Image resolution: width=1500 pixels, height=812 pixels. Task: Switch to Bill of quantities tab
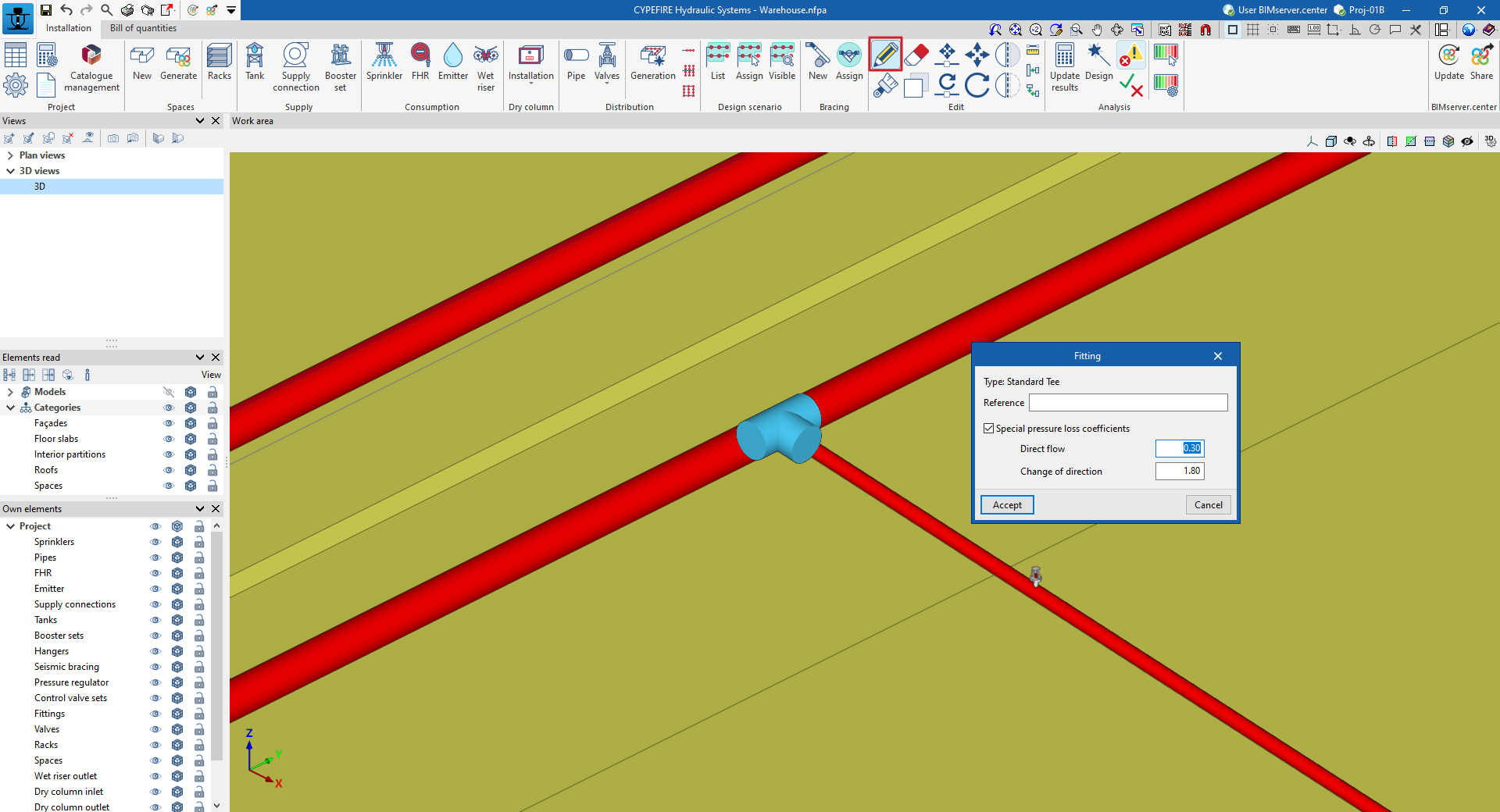[x=143, y=28]
